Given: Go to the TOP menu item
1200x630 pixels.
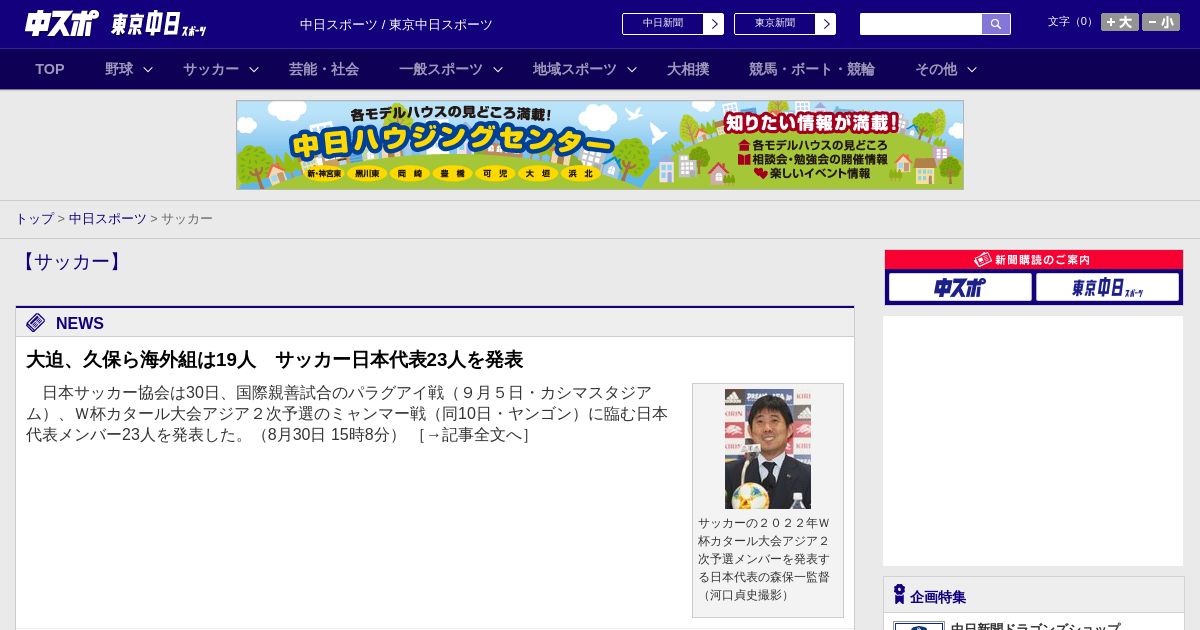Looking at the screenshot, I should point(50,69).
